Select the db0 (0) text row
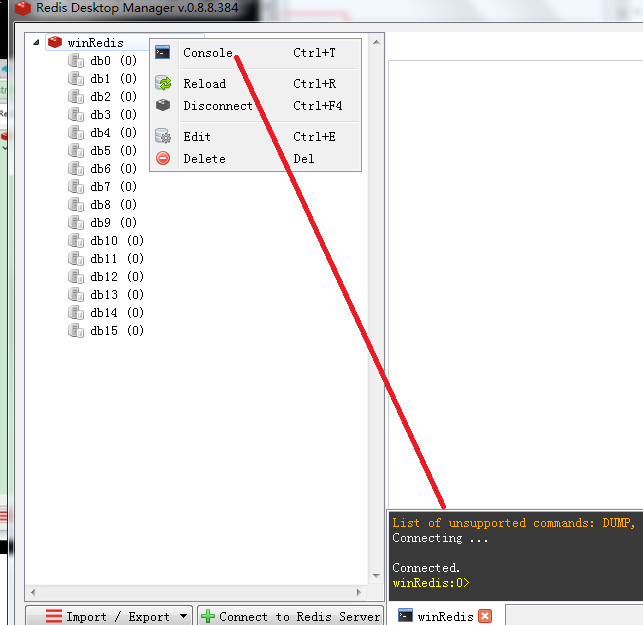 coord(114,61)
